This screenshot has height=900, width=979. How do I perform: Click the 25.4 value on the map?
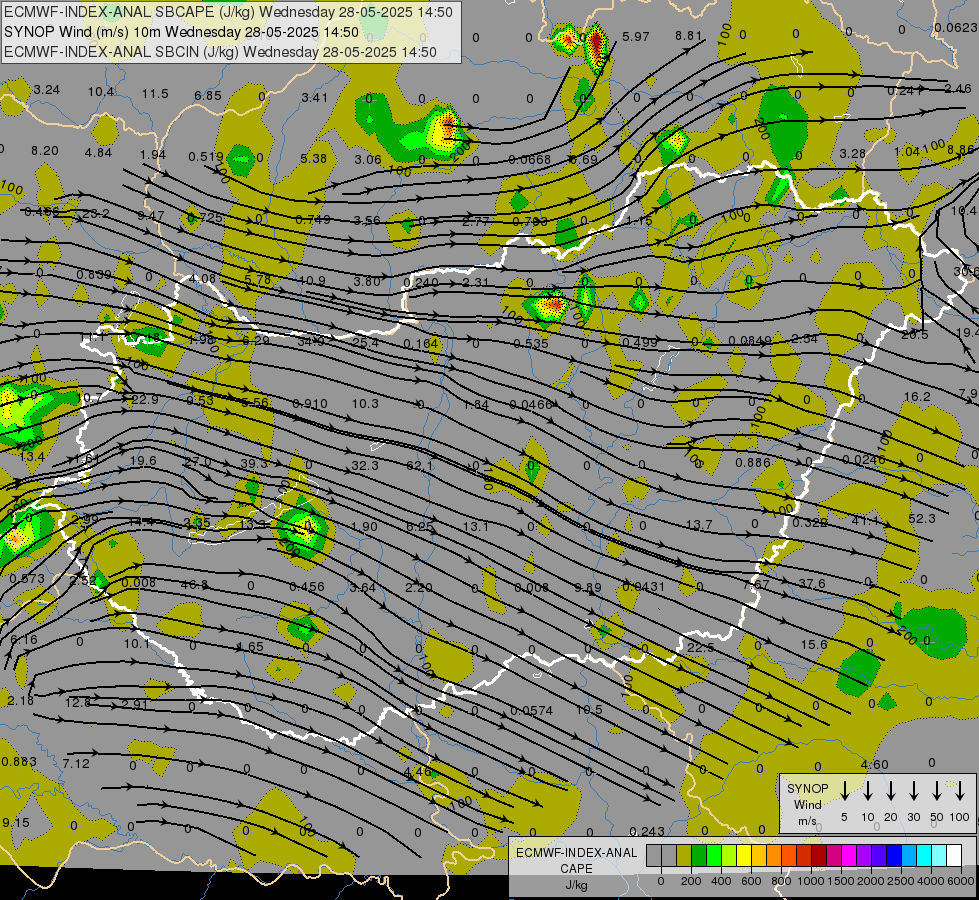(x=365, y=343)
